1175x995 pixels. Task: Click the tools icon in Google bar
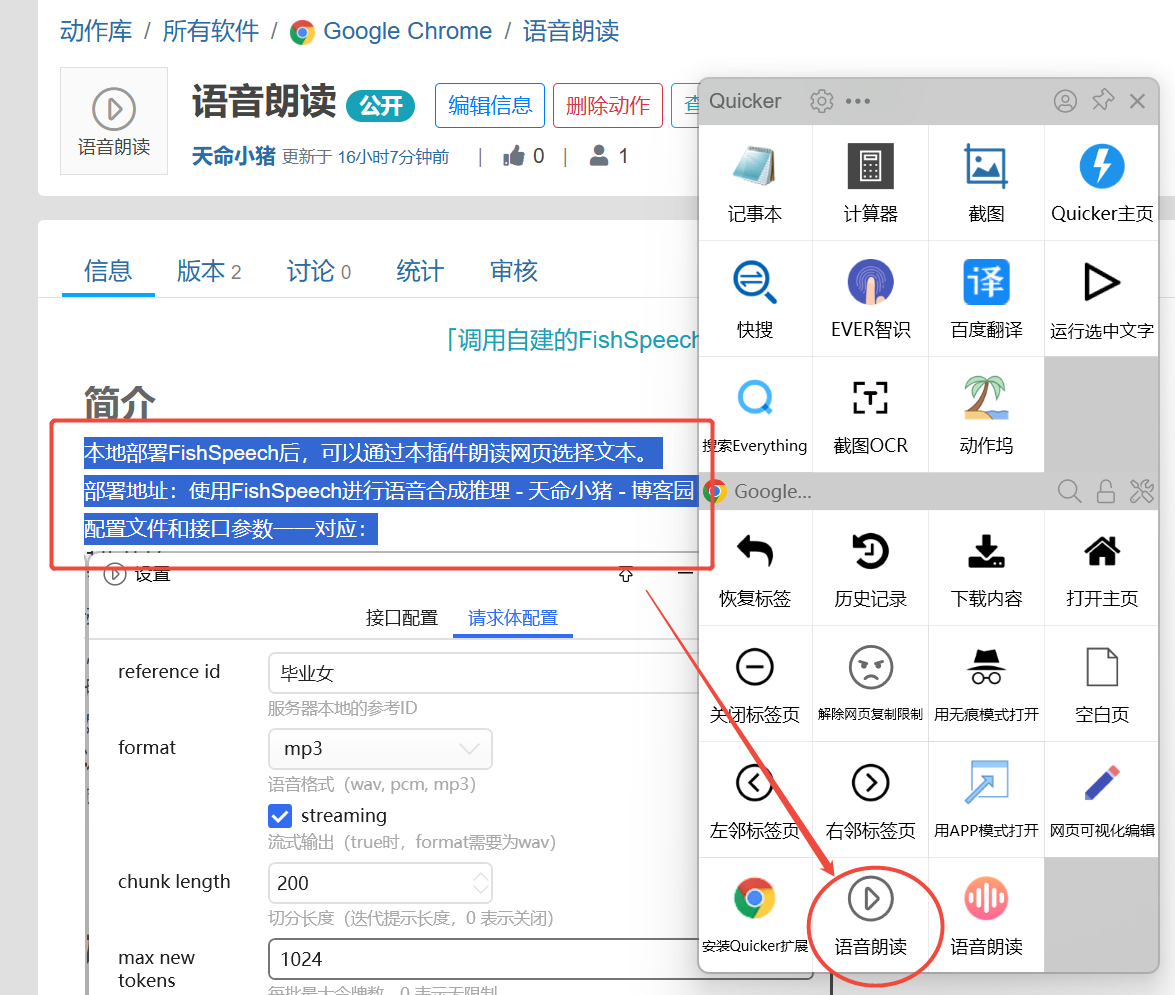1141,492
